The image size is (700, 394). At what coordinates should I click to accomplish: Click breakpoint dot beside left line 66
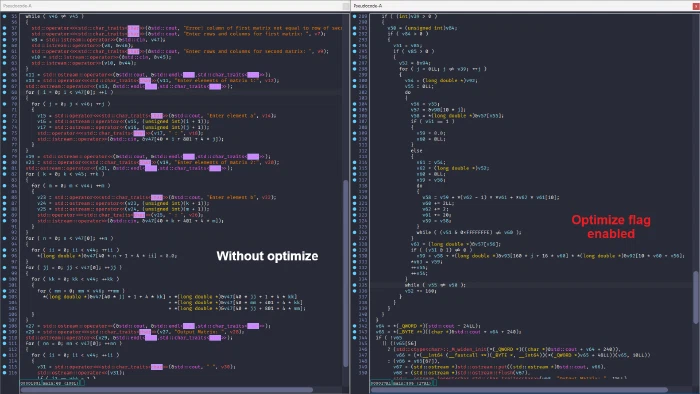point(4,80)
